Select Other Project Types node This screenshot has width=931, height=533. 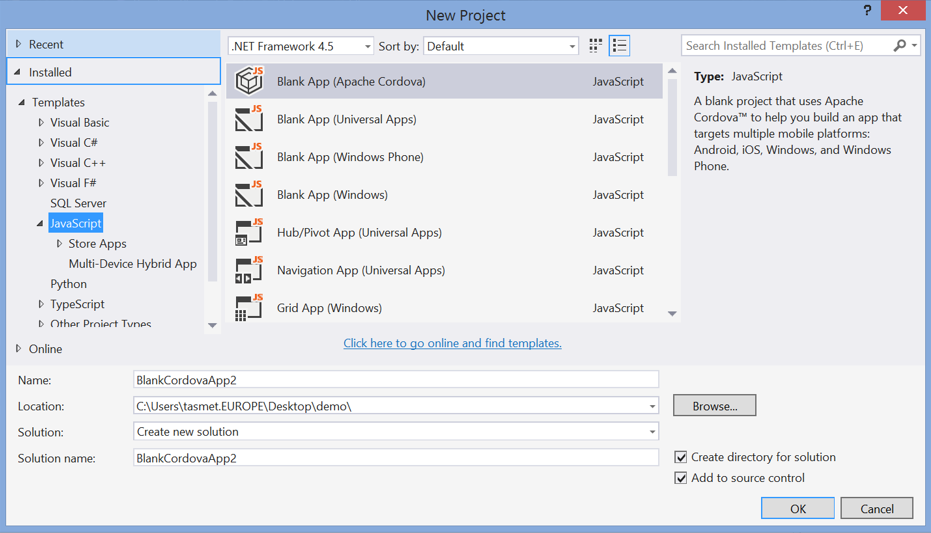101,323
